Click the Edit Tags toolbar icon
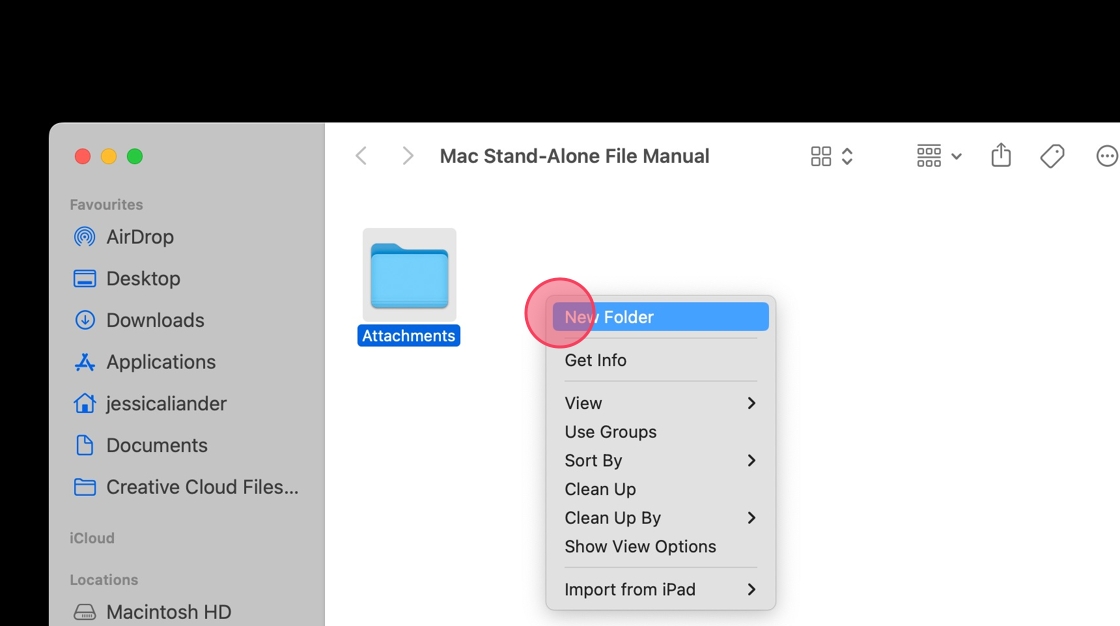Viewport: 1120px width, 626px height. pos(1052,156)
